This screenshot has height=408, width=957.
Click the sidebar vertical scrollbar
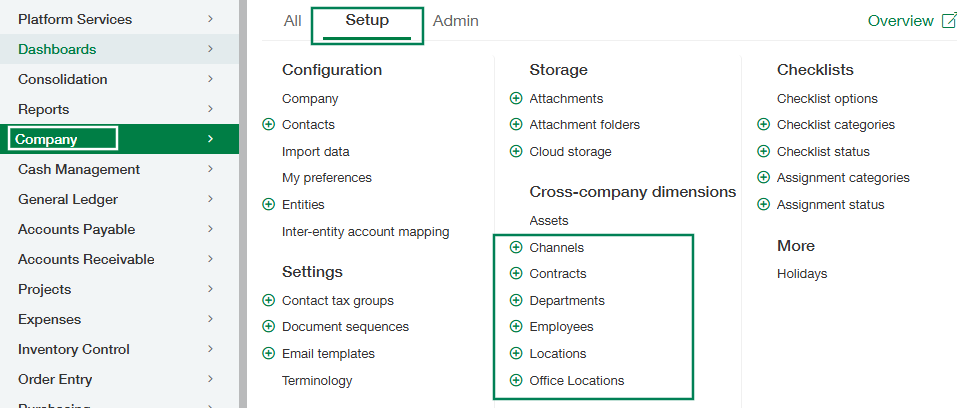243,204
